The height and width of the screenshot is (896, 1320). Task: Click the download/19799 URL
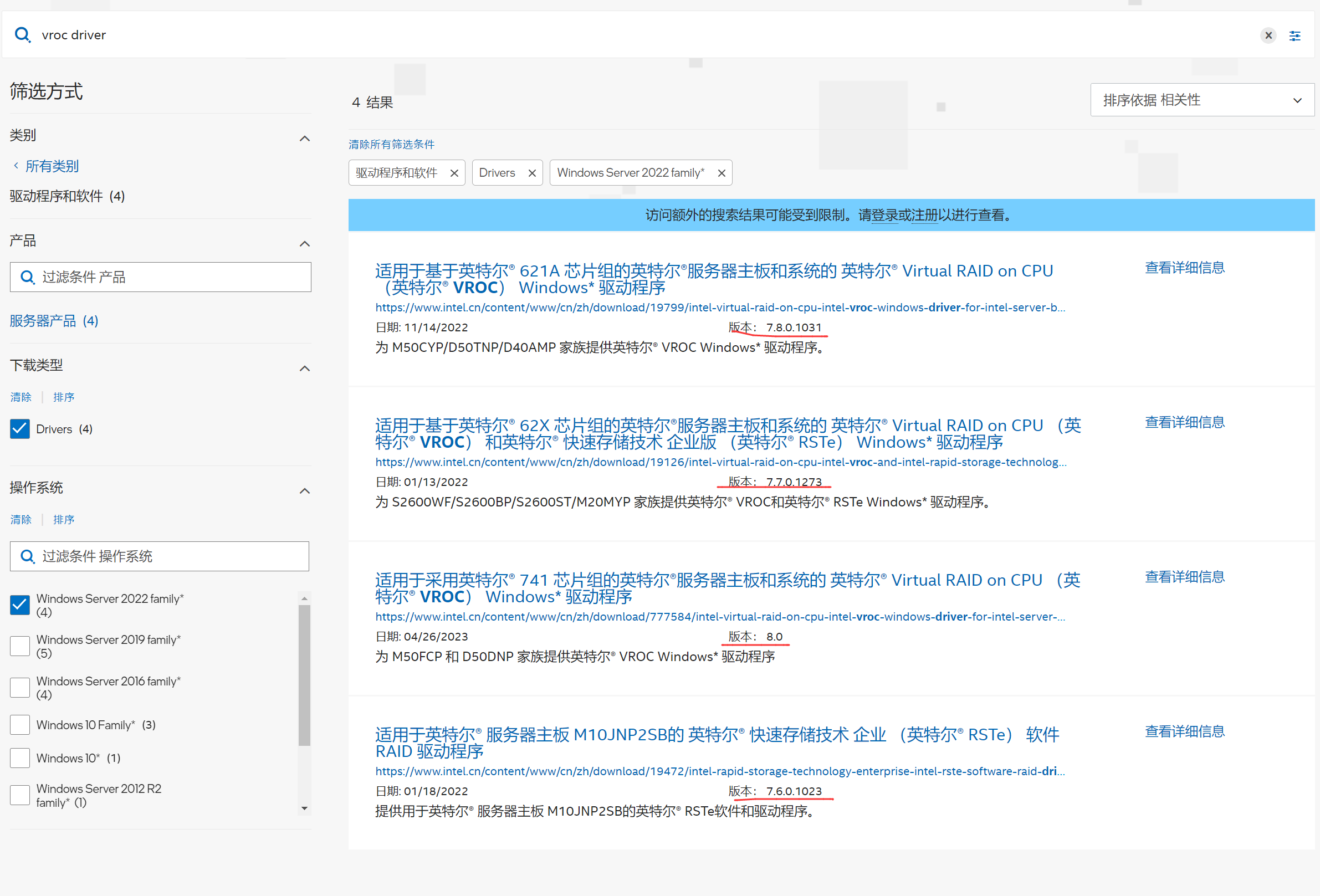pyautogui.click(x=720, y=307)
